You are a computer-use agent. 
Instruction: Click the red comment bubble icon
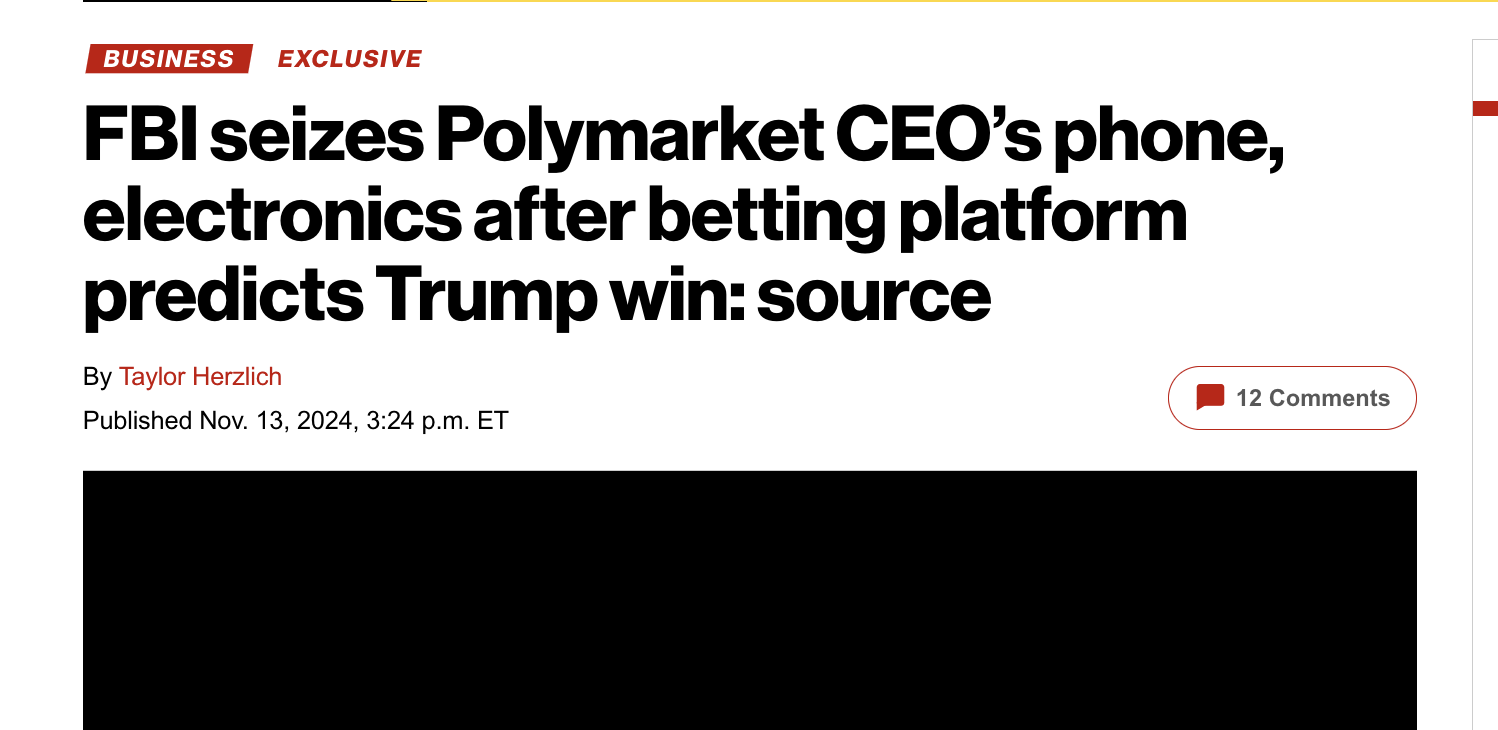click(1210, 398)
